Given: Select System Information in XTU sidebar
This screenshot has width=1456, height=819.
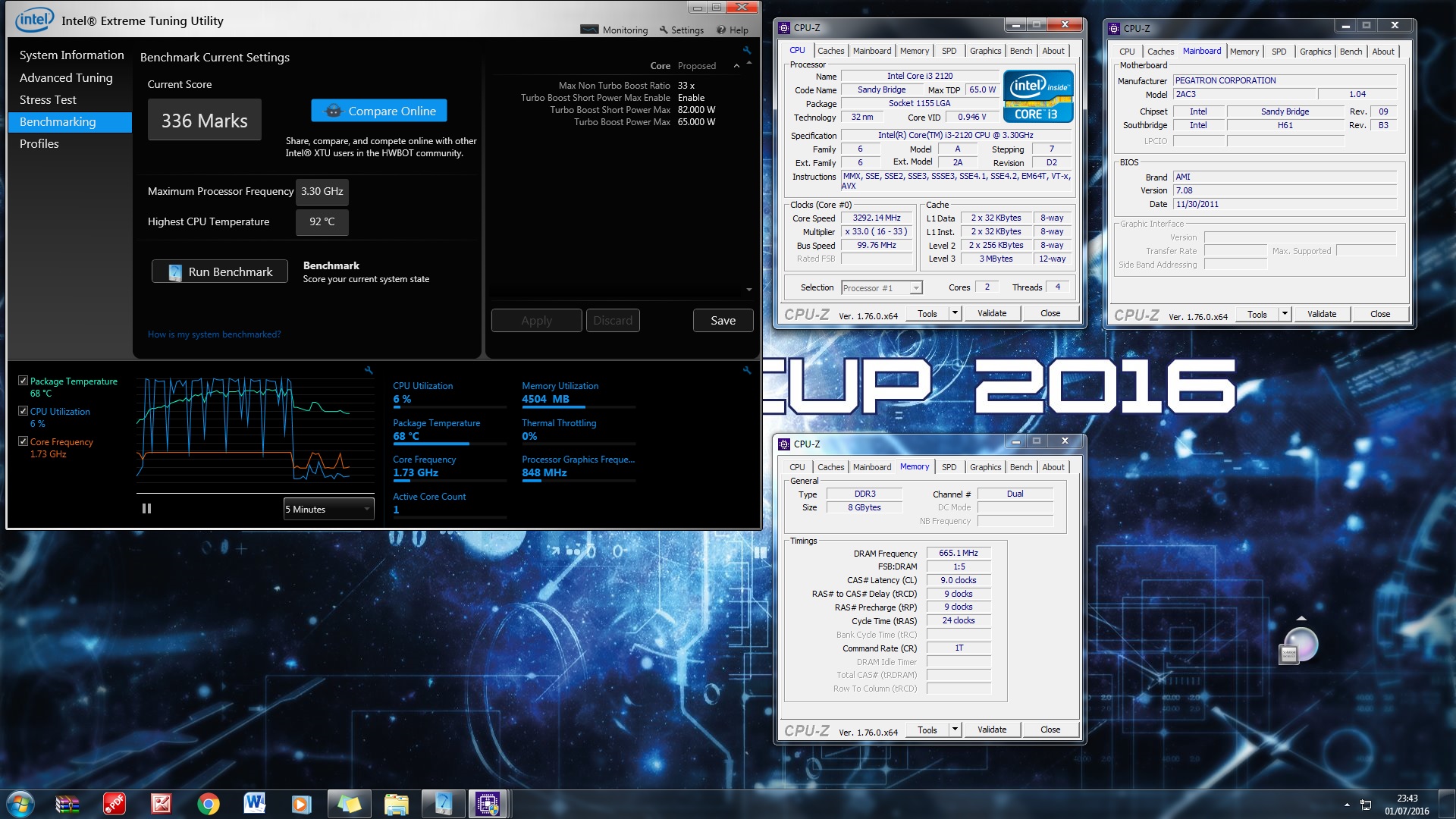Looking at the screenshot, I should [x=71, y=55].
